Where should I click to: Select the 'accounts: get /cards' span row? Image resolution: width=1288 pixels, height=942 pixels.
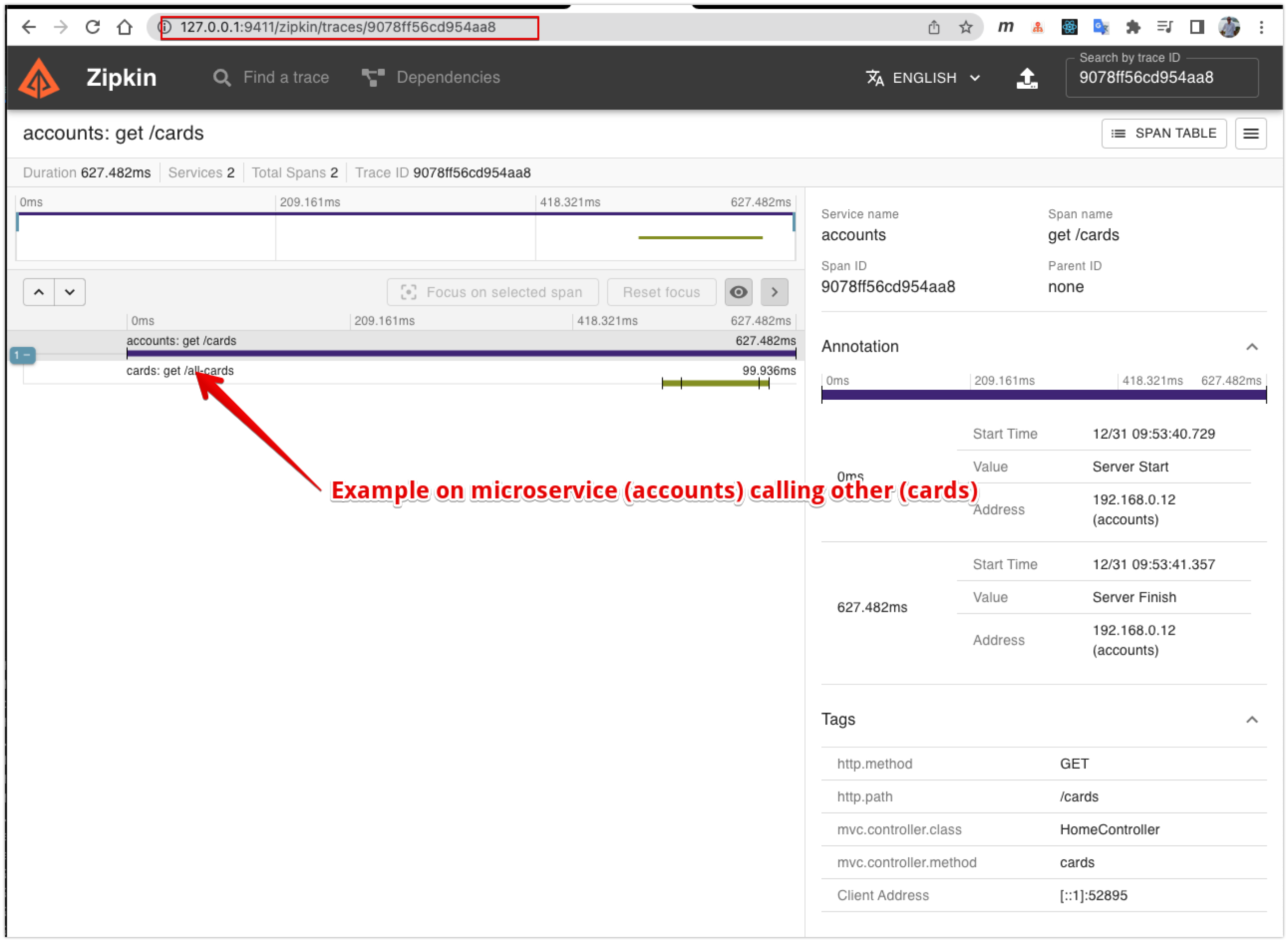(x=406, y=346)
